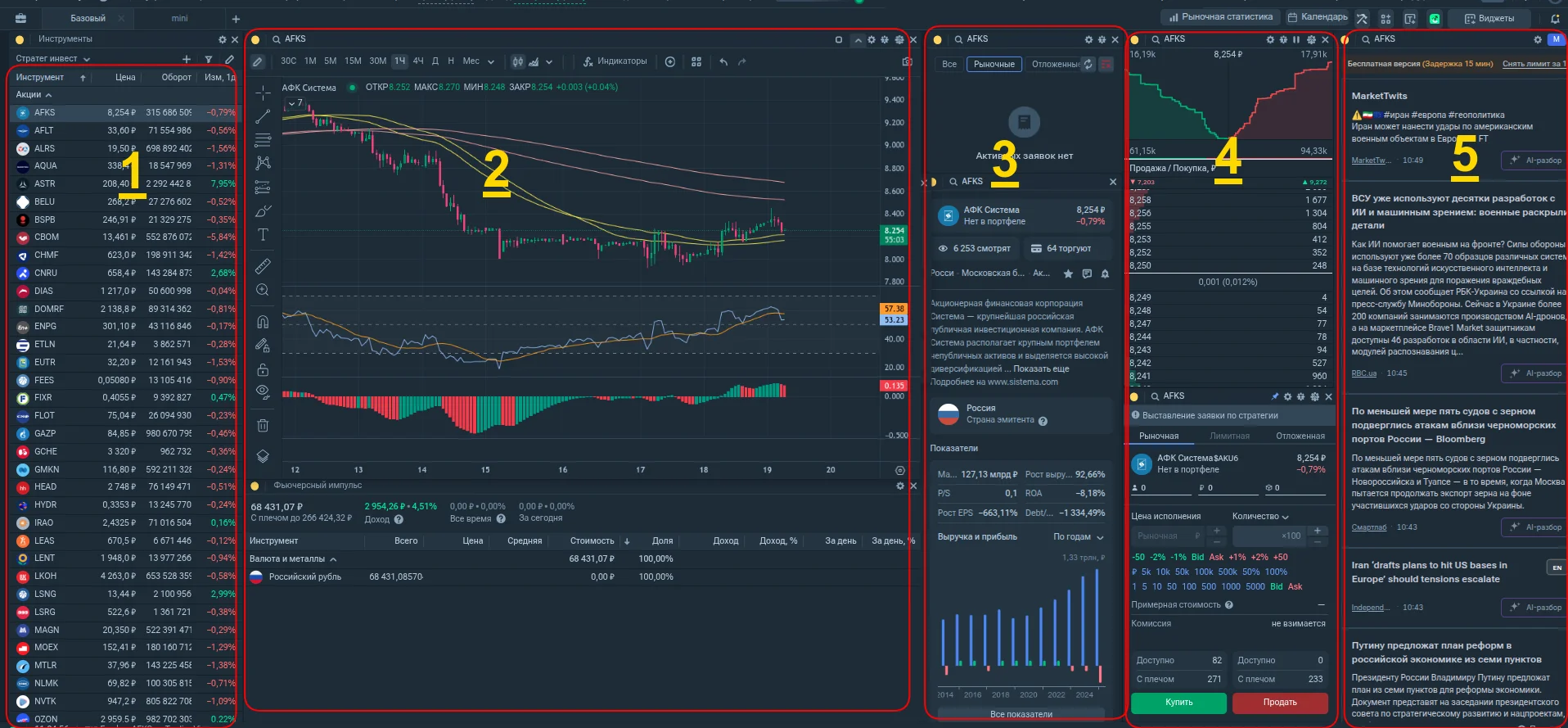Open Рыночная статистика
The width and height of the screenshot is (1568, 728).
1220,17
